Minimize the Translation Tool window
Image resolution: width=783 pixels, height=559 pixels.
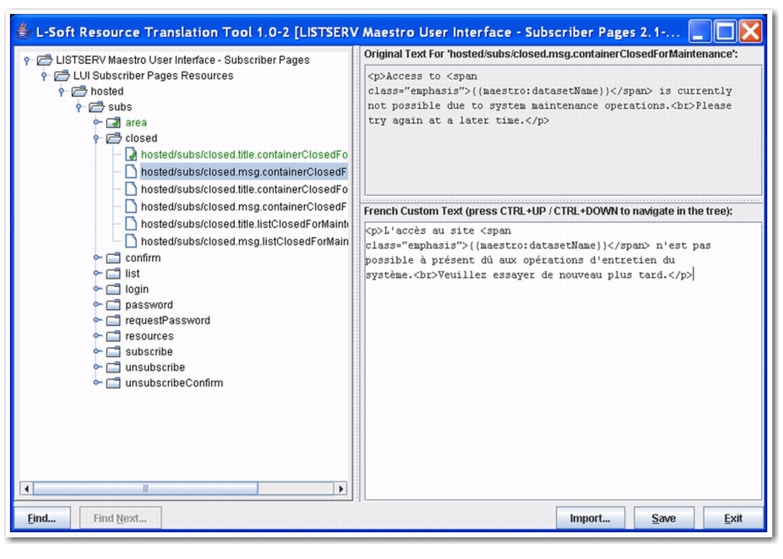(700, 31)
